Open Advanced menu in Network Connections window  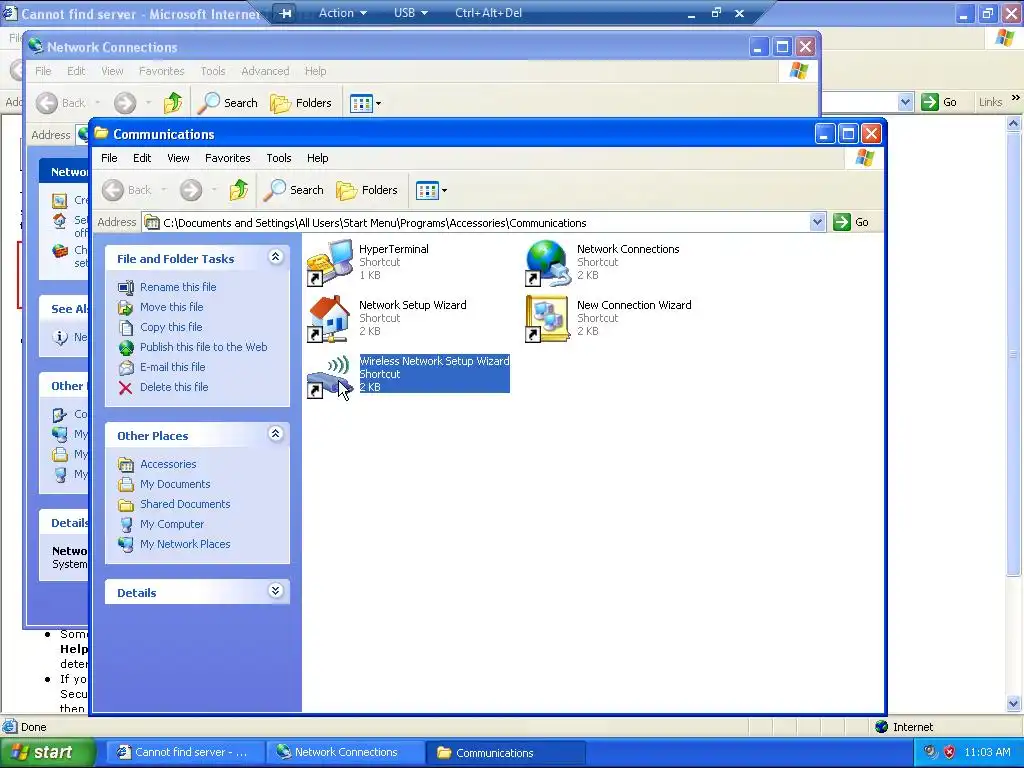[x=265, y=71]
